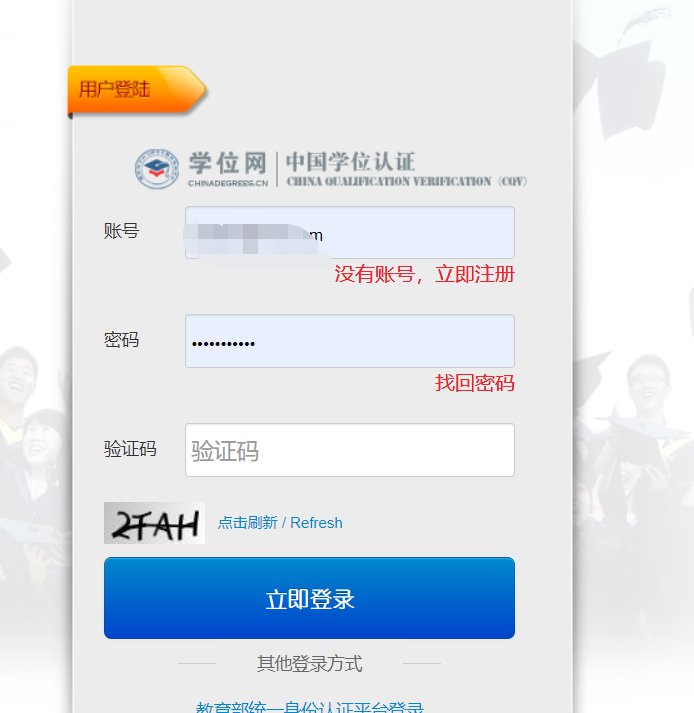The image size is (694, 713).
Task: Click the CHINA QUALIFICATION VERIFICATION (CQV) subtitle
Action: [407, 181]
